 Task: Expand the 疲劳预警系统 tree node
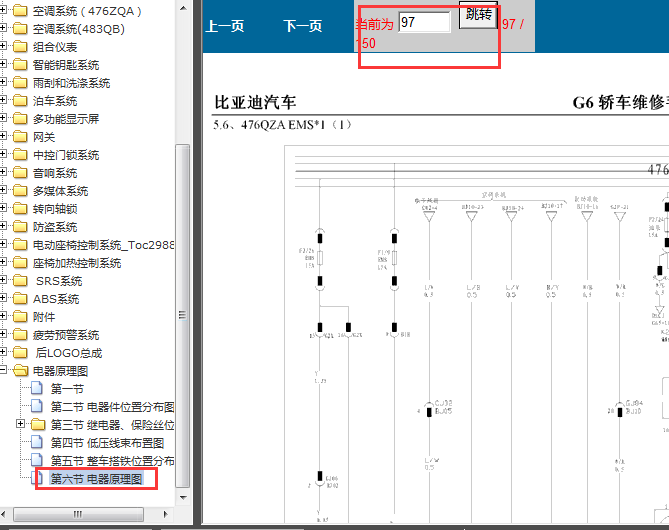pyautogui.click(x=3, y=334)
